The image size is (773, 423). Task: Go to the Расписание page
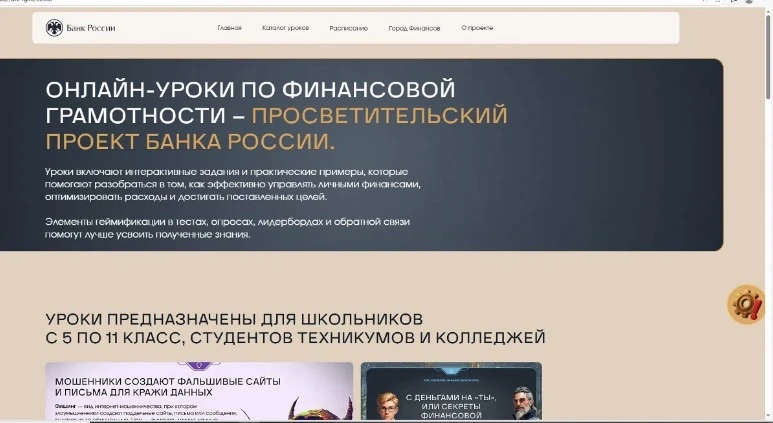tap(349, 28)
